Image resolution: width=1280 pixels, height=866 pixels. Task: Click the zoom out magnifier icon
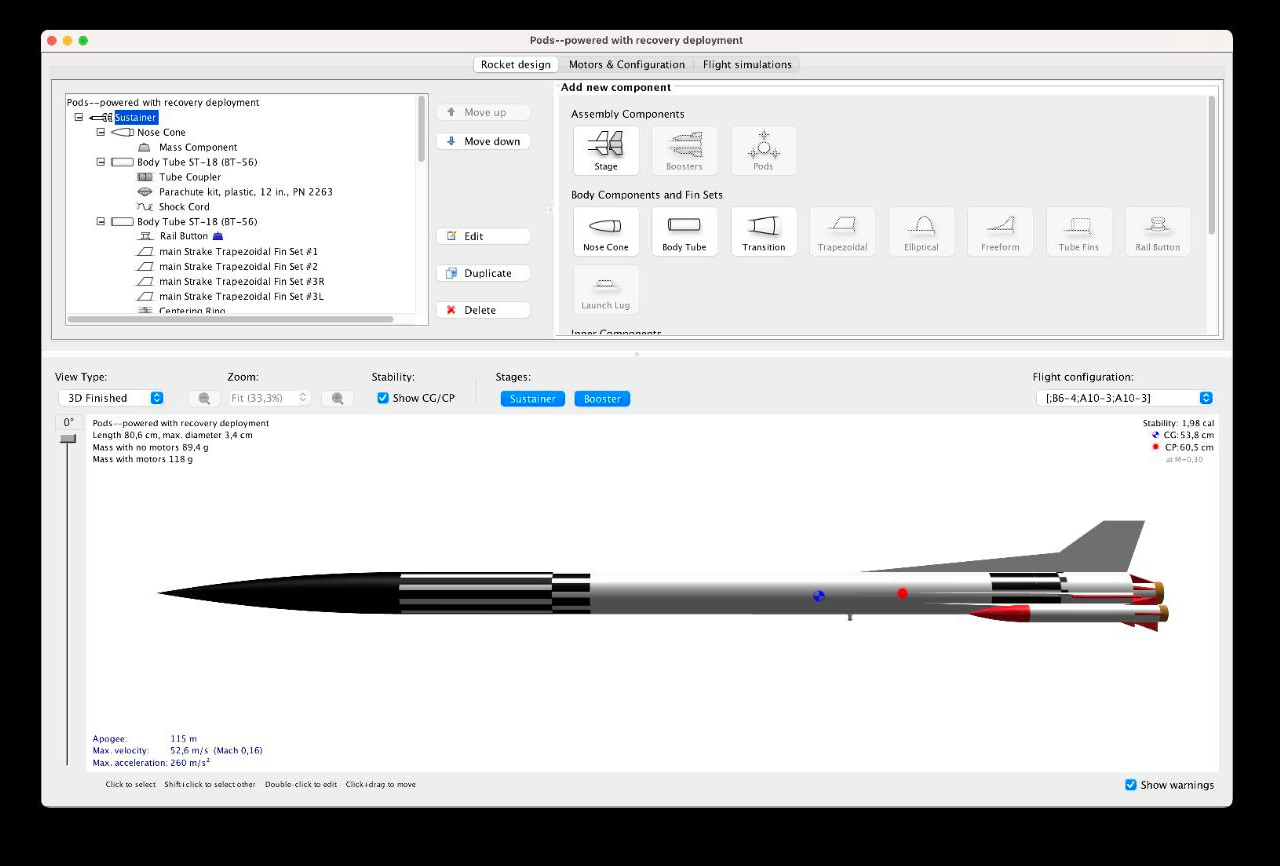click(x=204, y=398)
